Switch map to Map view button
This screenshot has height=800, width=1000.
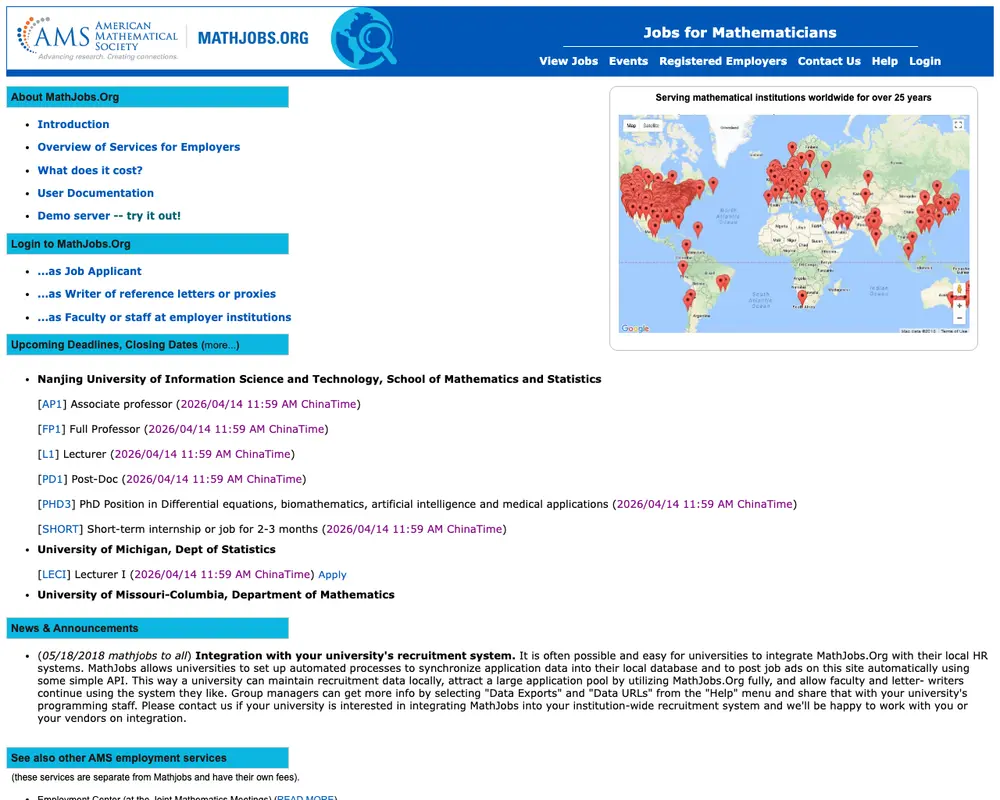(631, 126)
